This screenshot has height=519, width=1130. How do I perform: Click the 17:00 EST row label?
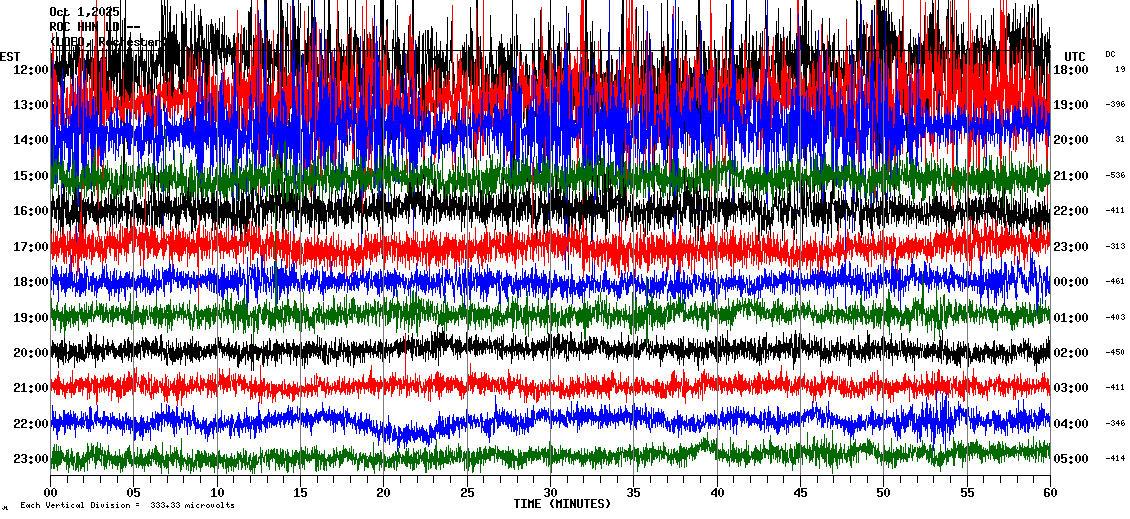tap(31, 247)
